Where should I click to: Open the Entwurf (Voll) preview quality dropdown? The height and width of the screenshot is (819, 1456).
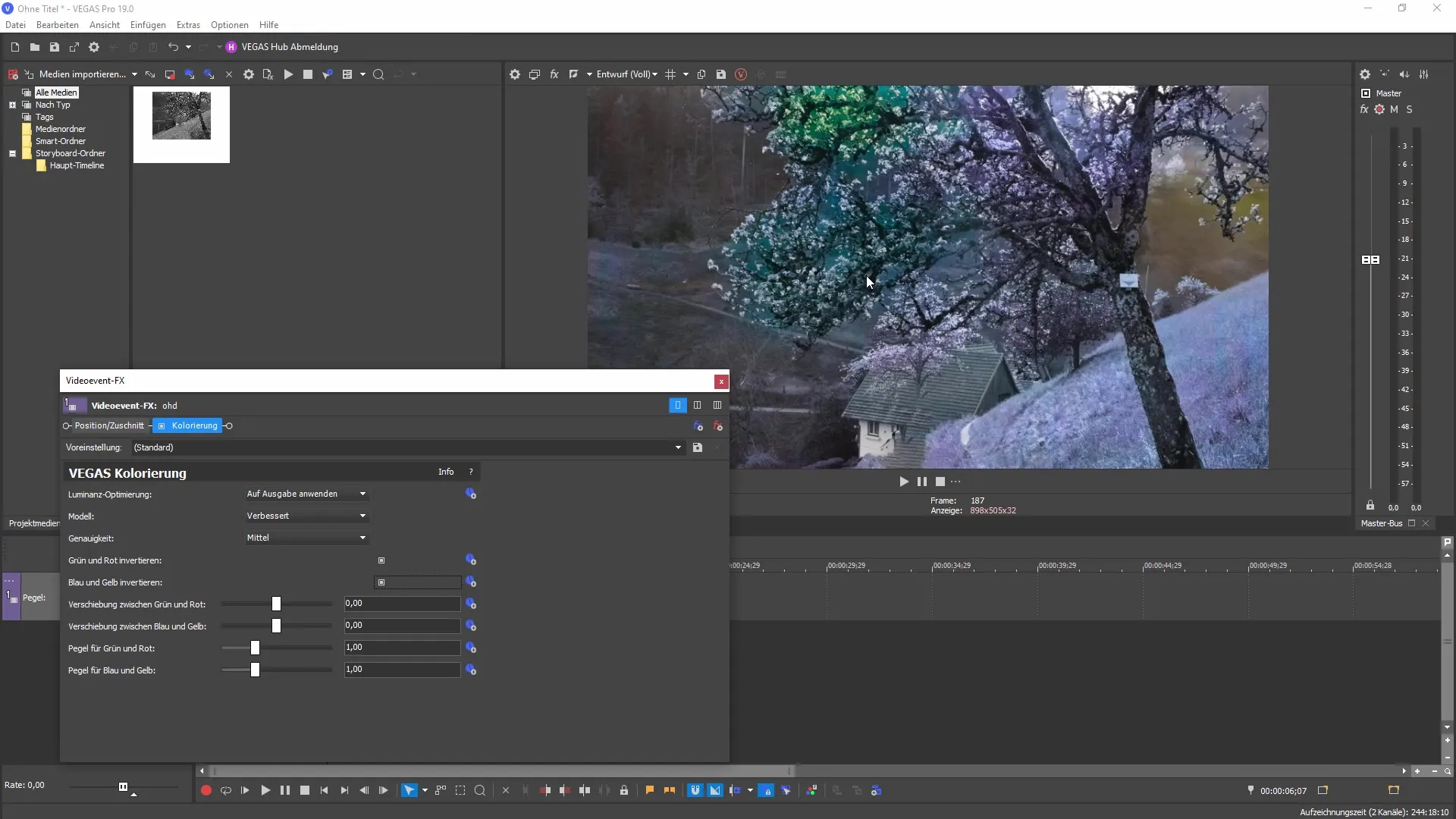point(627,74)
